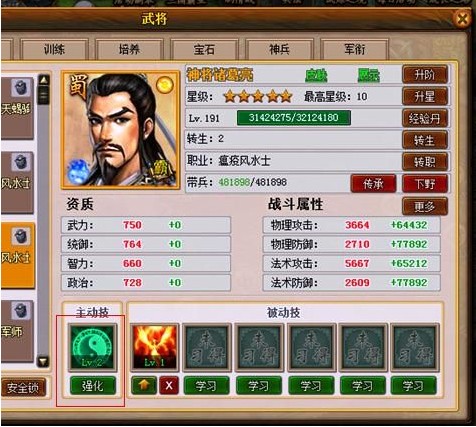
Task: Click the Zhuge Liang general portrait
Action: (121, 130)
